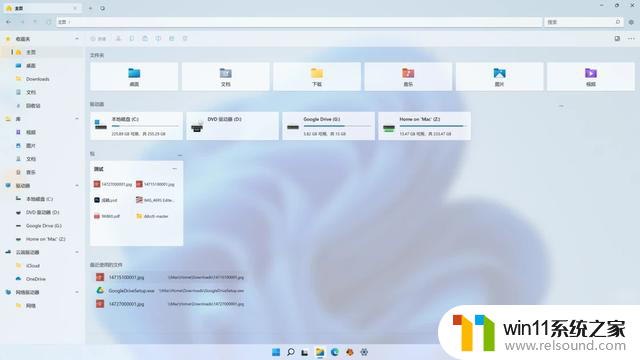640x360 pixels.
Task: Click the Share toolbar icon
Action: [x=171, y=39]
